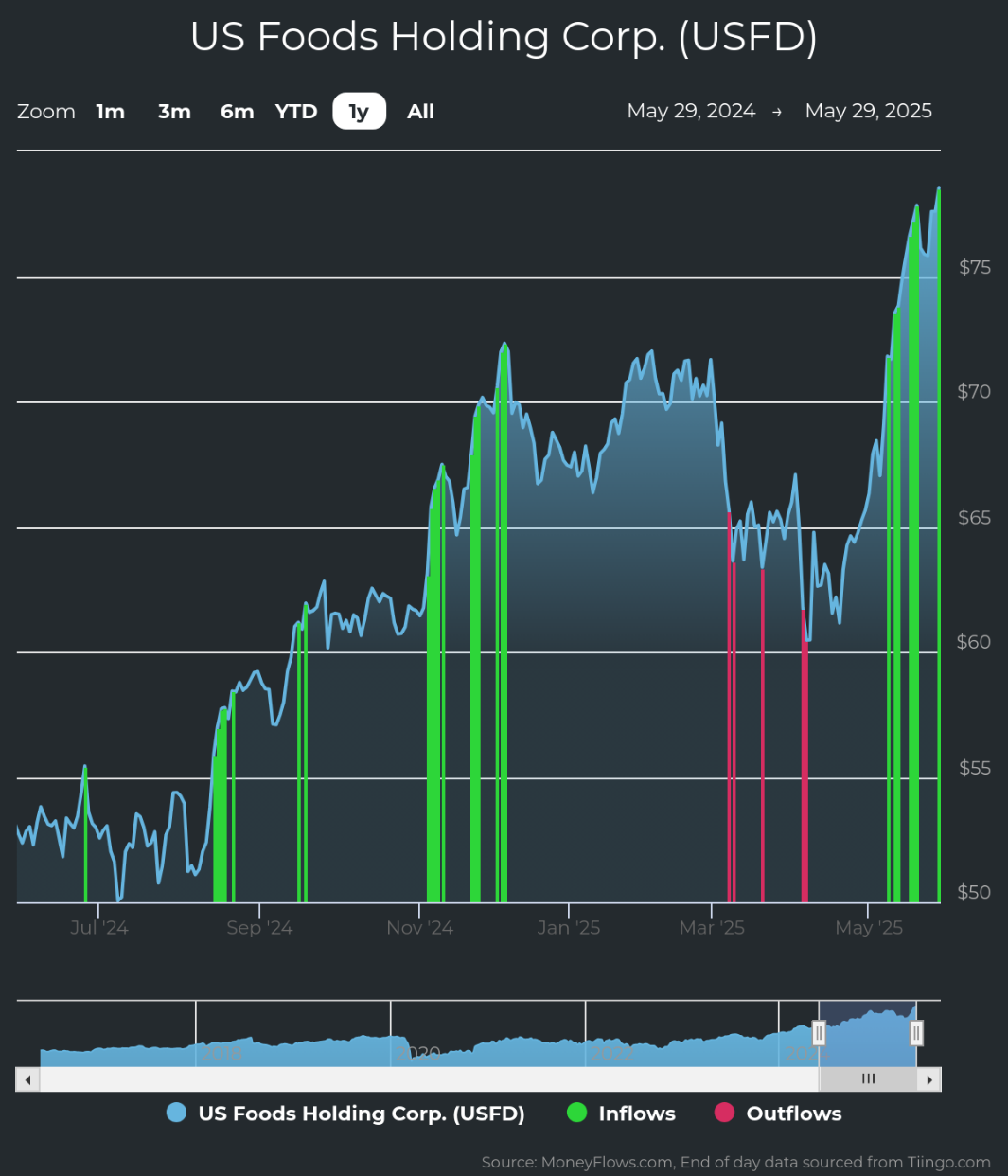Show All available price history
Viewport: 1008px width, 1176px height.
(420, 112)
